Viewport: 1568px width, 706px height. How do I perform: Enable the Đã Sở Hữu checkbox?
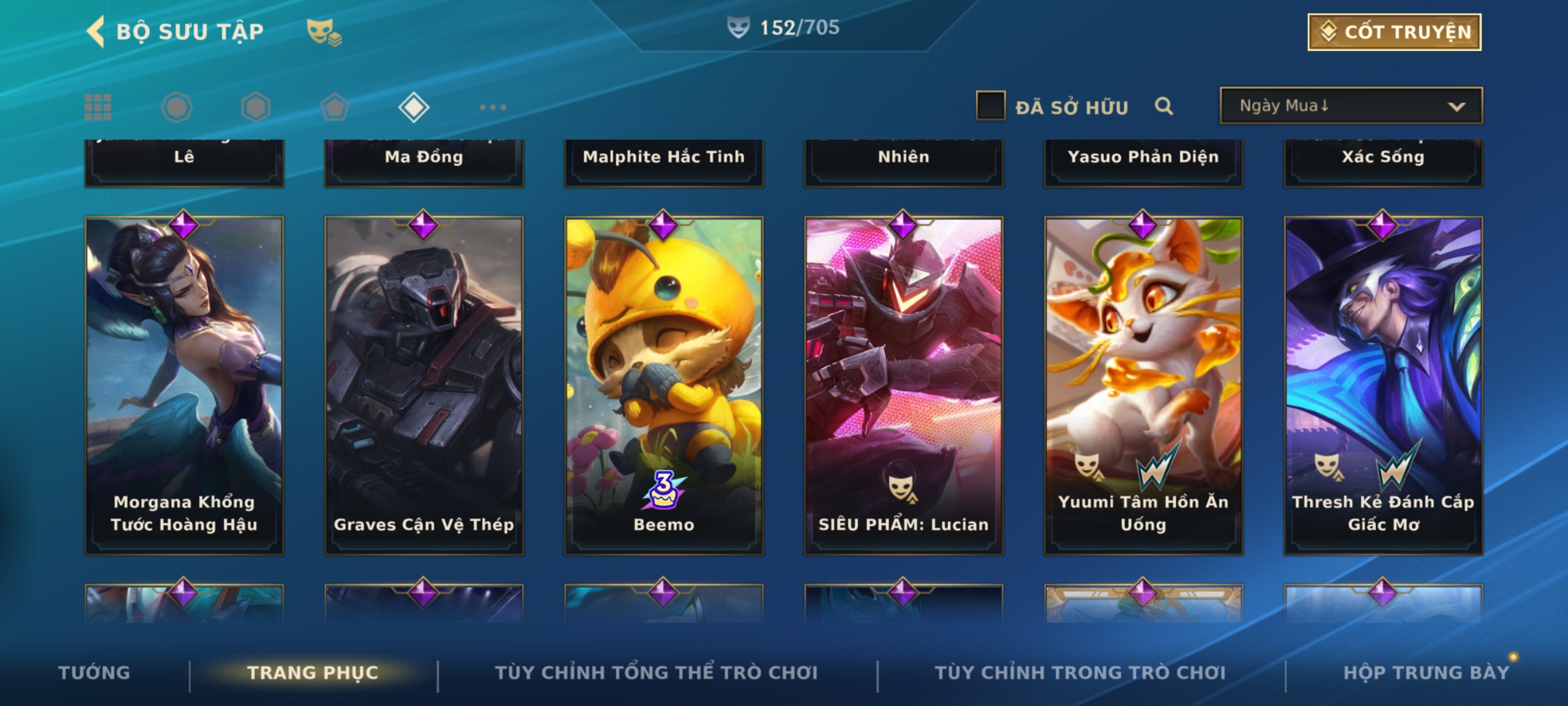[x=990, y=106]
